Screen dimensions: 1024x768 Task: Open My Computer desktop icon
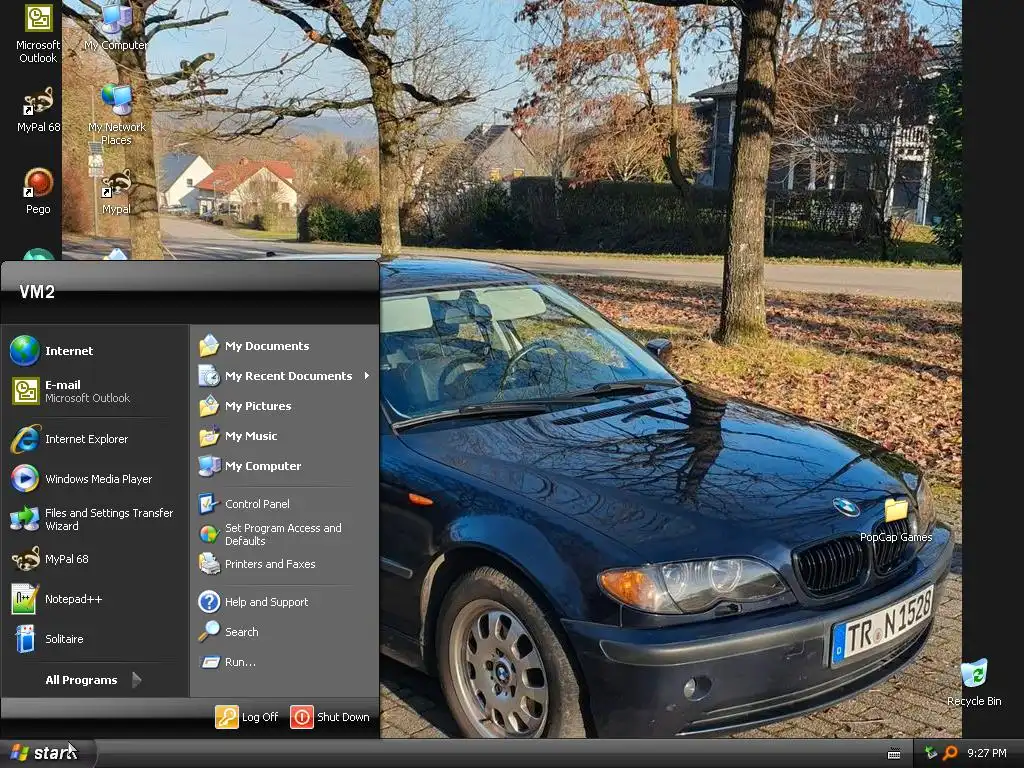tap(116, 27)
